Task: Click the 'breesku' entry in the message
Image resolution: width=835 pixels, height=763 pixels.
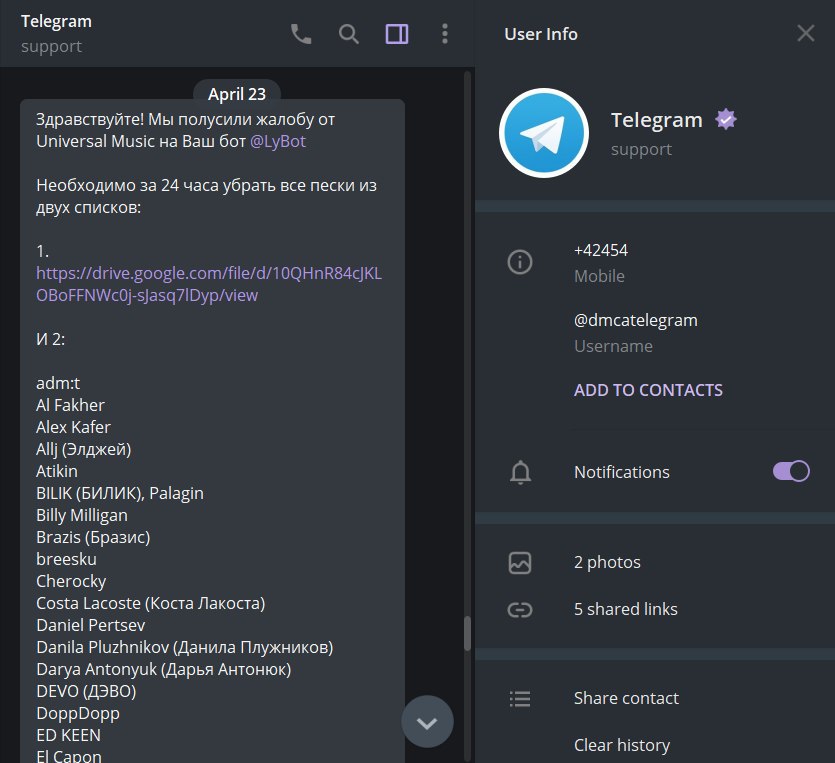Action: click(x=66, y=559)
